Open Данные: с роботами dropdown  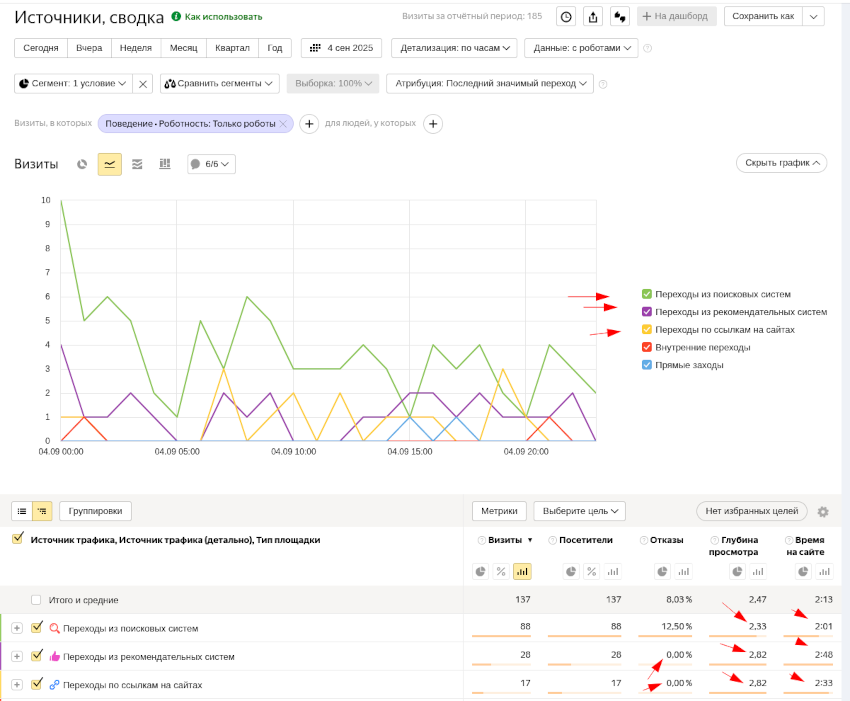(x=581, y=48)
